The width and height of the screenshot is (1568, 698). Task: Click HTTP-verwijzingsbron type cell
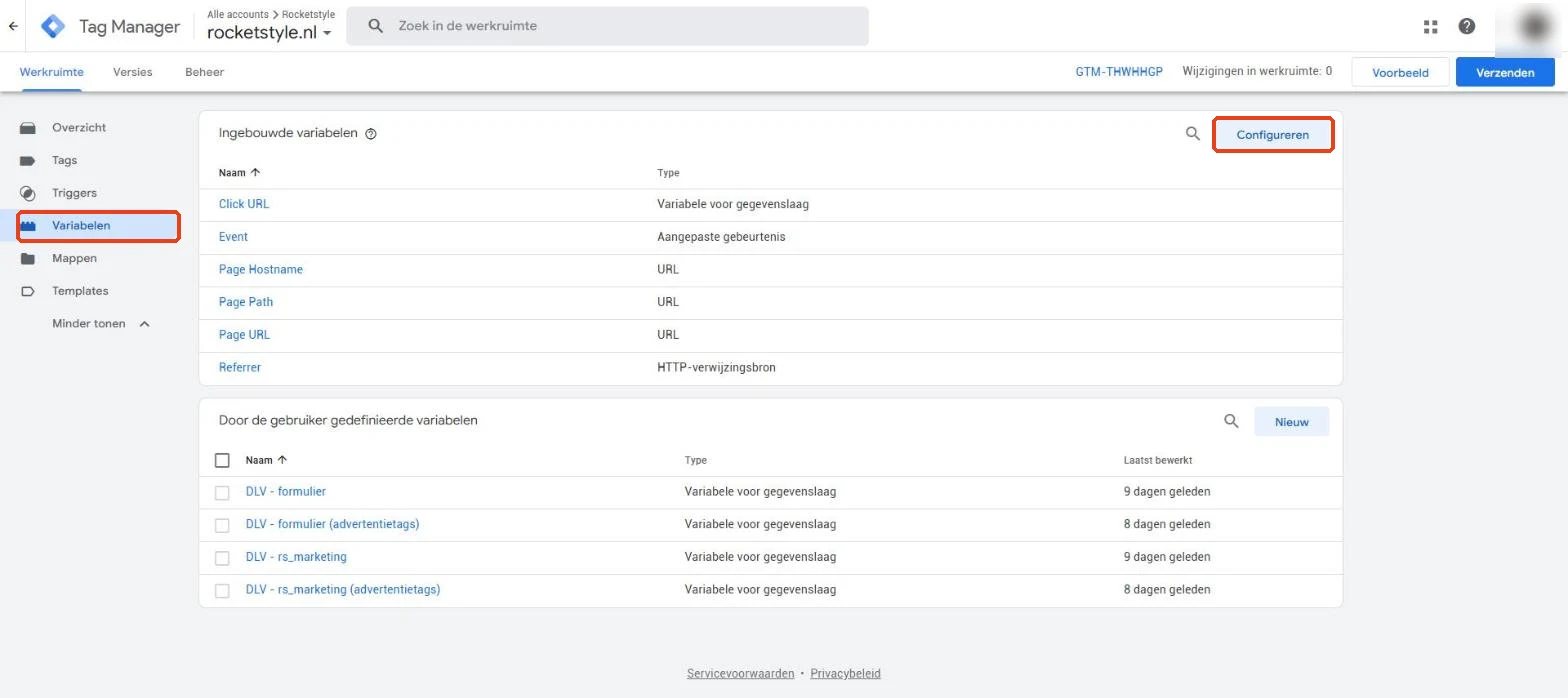point(716,368)
